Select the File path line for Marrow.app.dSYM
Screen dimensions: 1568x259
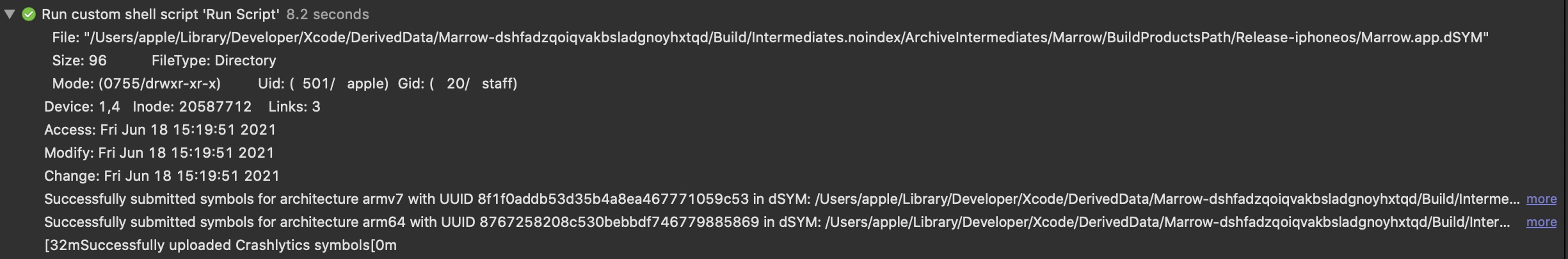(x=771, y=37)
